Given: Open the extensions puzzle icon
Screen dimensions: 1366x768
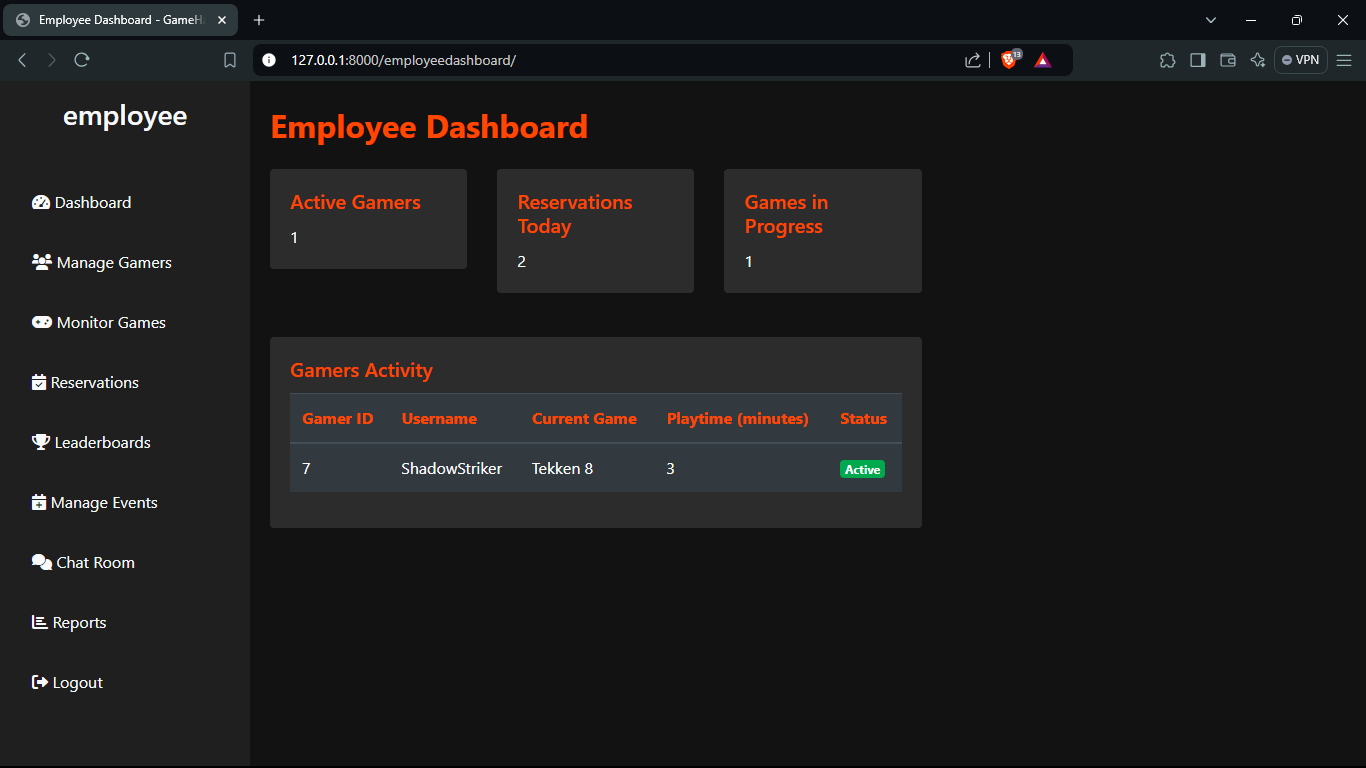Looking at the screenshot, I should point(1167,60).
